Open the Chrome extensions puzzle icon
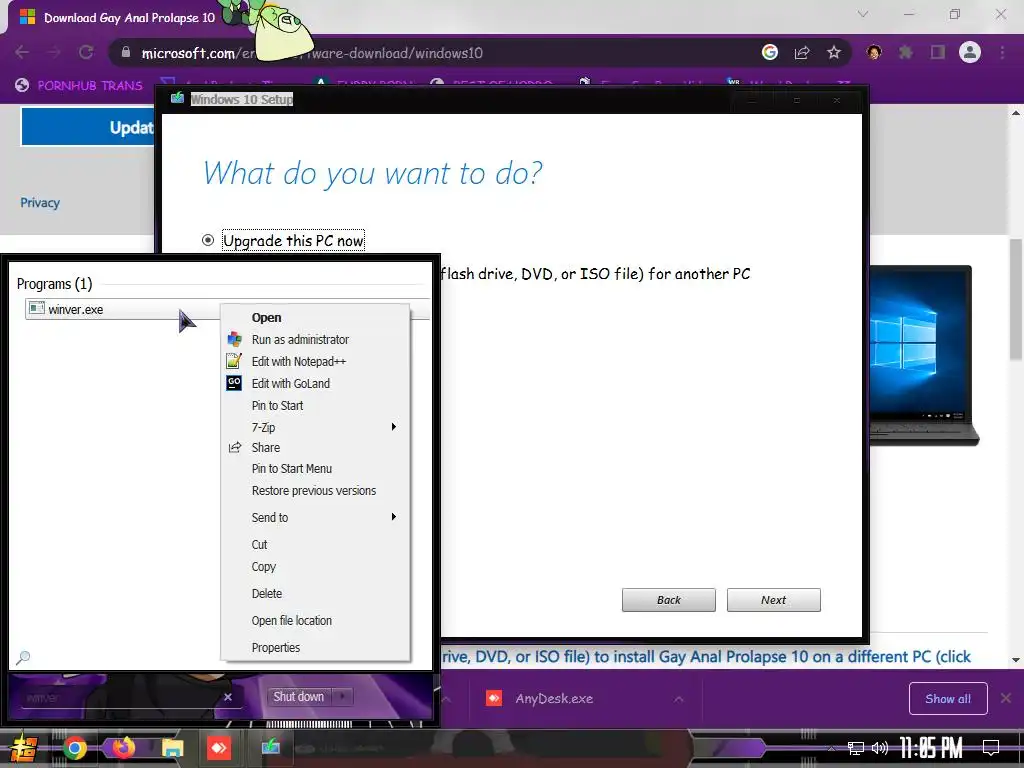Image resolution: width=1024 pixels, height=768 pixels. point(906,52)
